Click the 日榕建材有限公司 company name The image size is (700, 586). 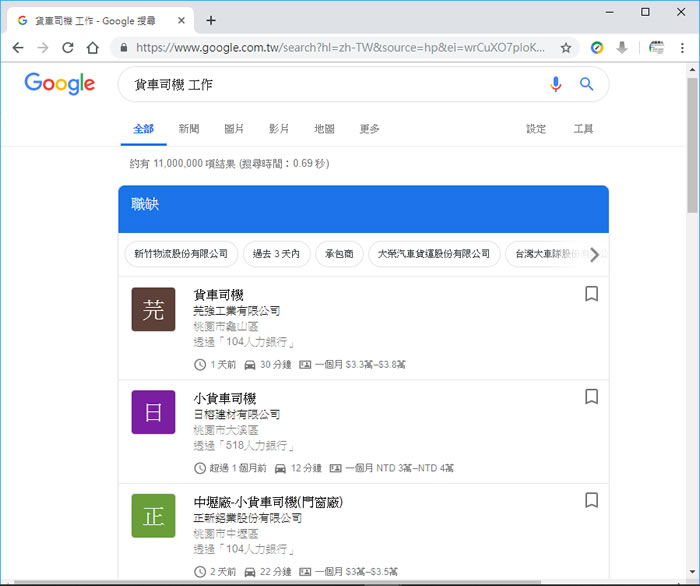(x=237, y=415)
